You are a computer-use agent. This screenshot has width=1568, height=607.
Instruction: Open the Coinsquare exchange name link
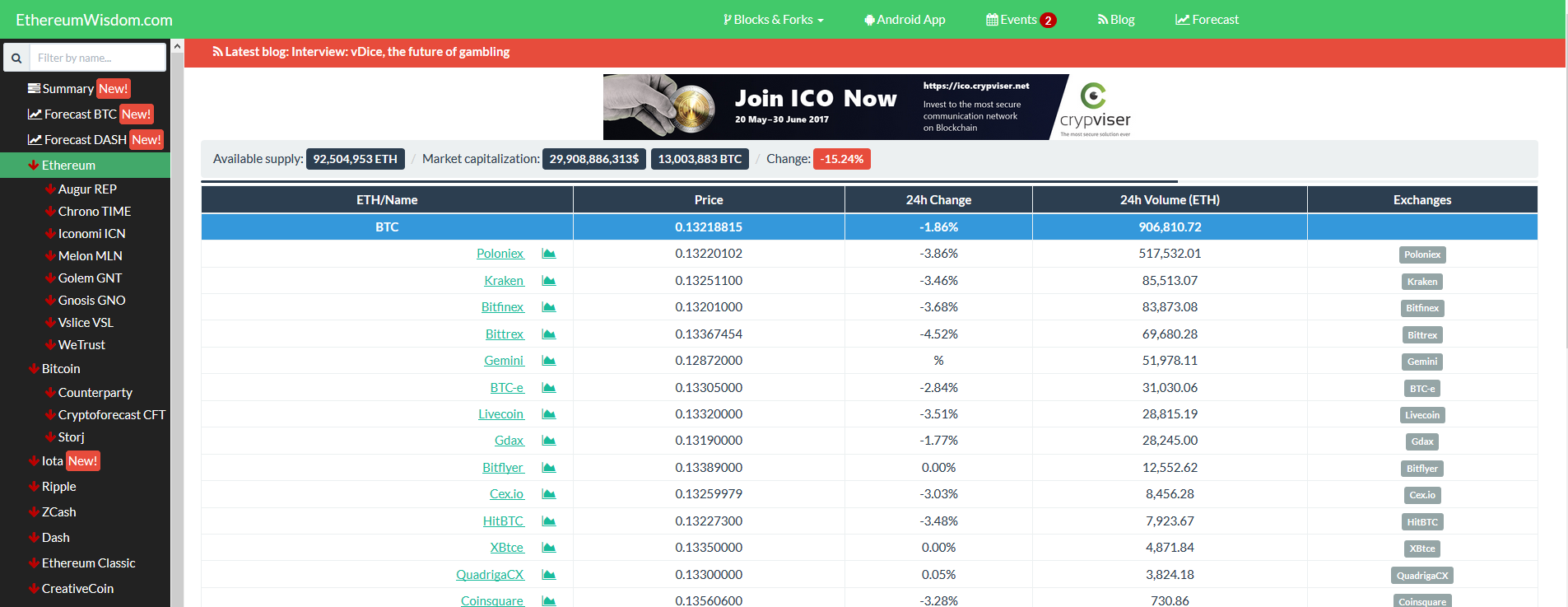click(492, 600)
